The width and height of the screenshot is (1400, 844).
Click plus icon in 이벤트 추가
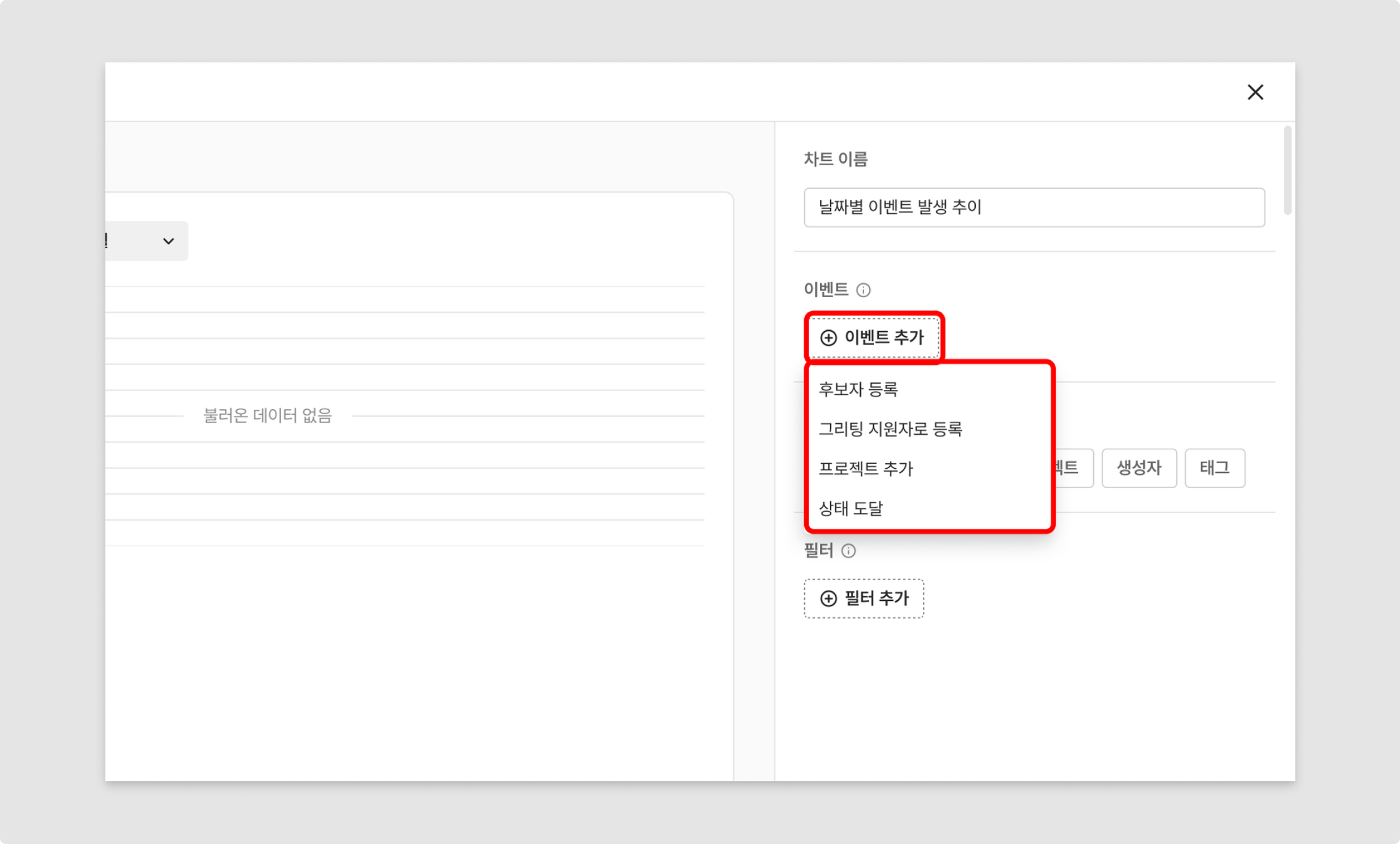click(828, 338)
